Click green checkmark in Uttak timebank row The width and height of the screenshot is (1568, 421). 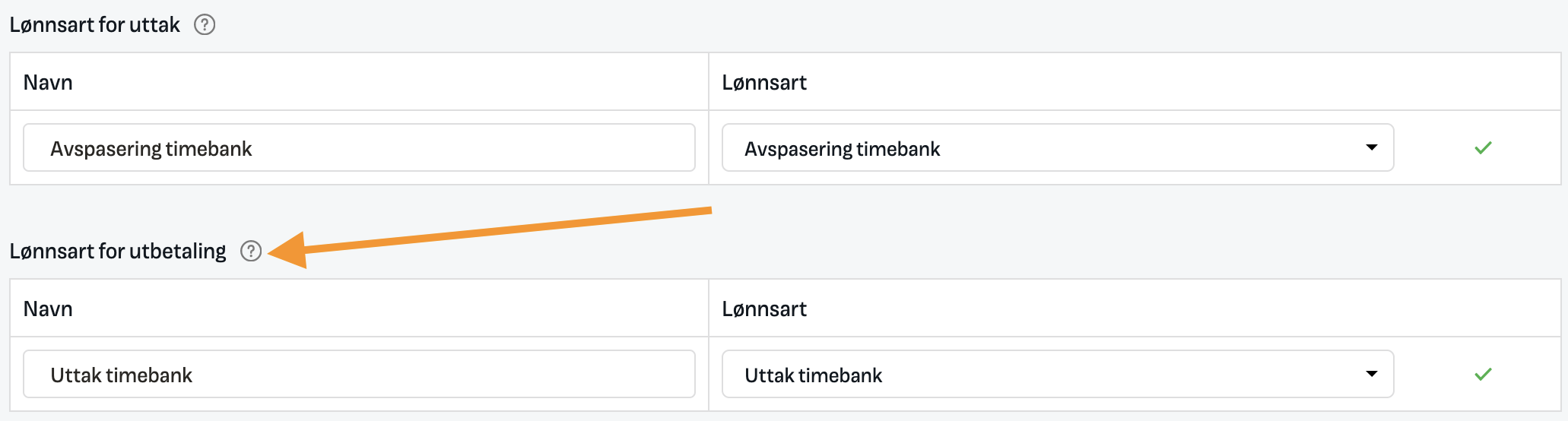click(x=1483, y=374)
